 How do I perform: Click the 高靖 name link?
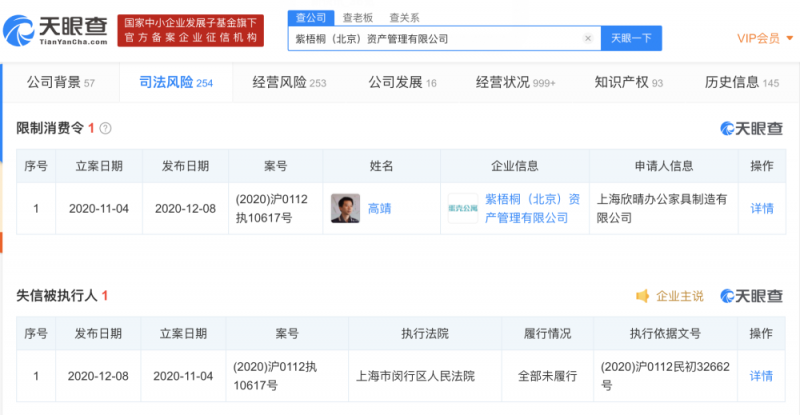(379, 208)
